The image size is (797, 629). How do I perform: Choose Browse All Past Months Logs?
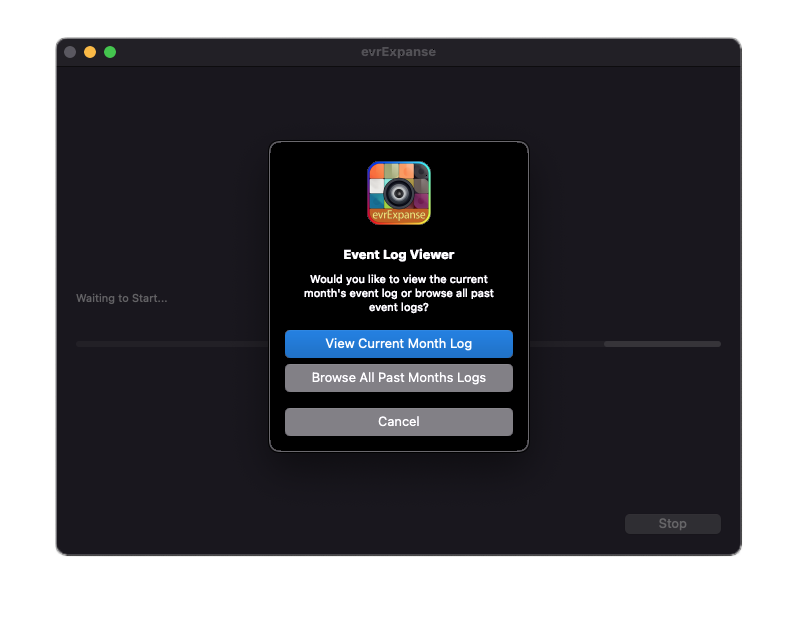point(398,378)
